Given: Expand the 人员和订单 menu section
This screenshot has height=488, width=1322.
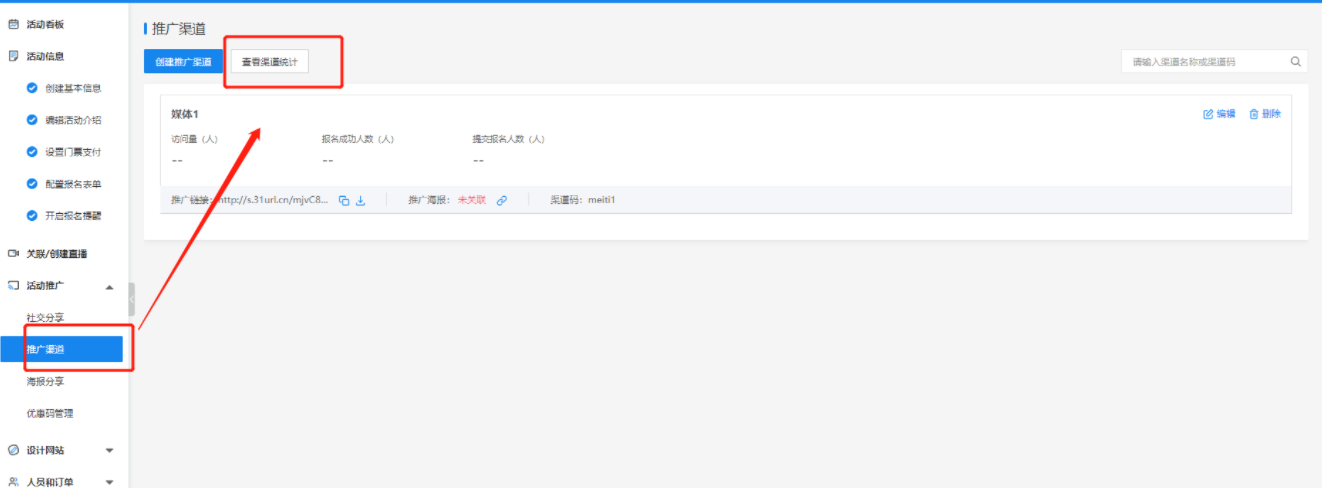Looking at the screenshot, I should [x=110, y=482].
